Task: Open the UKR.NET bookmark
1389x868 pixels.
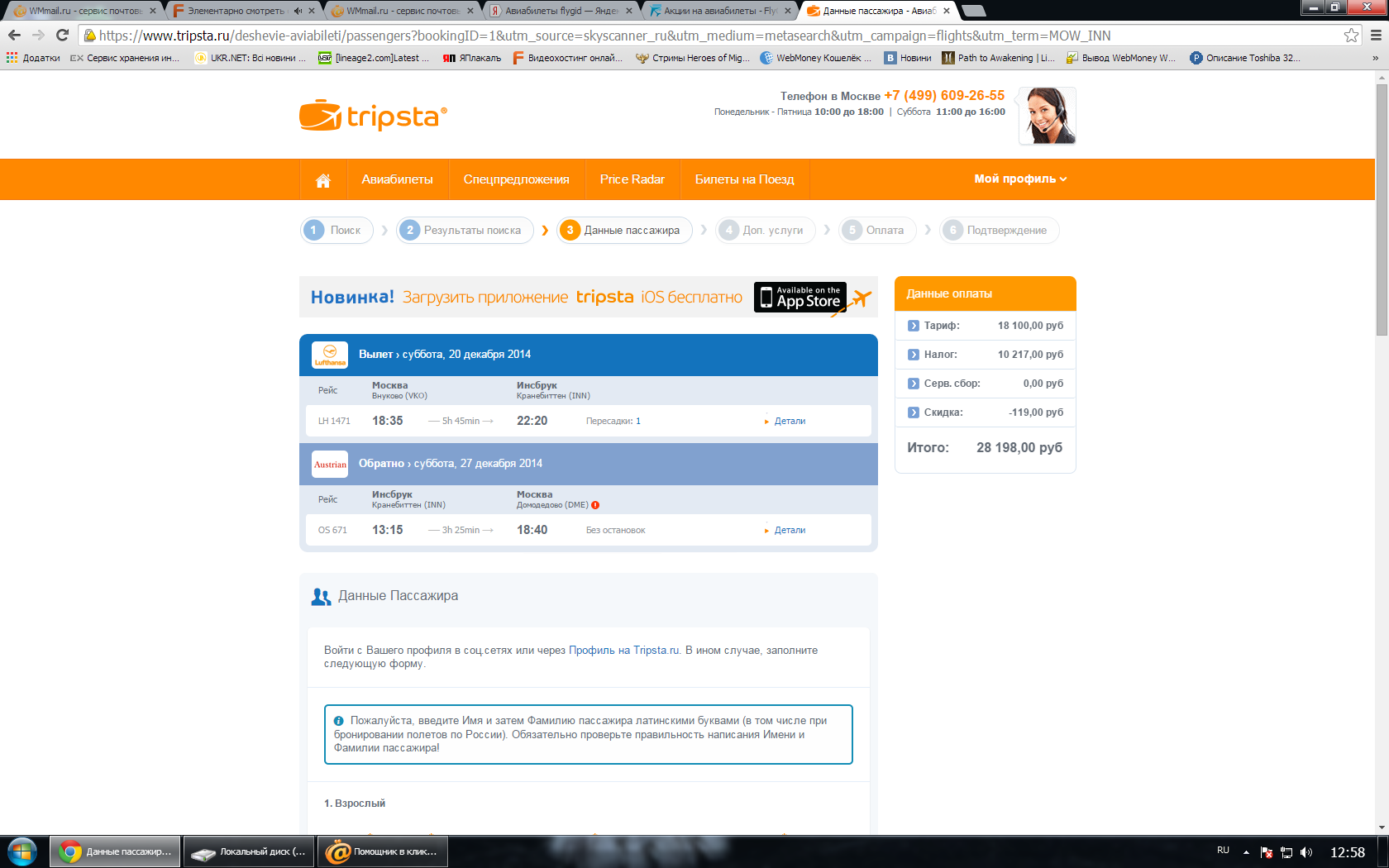Action: tap(250, 58)
